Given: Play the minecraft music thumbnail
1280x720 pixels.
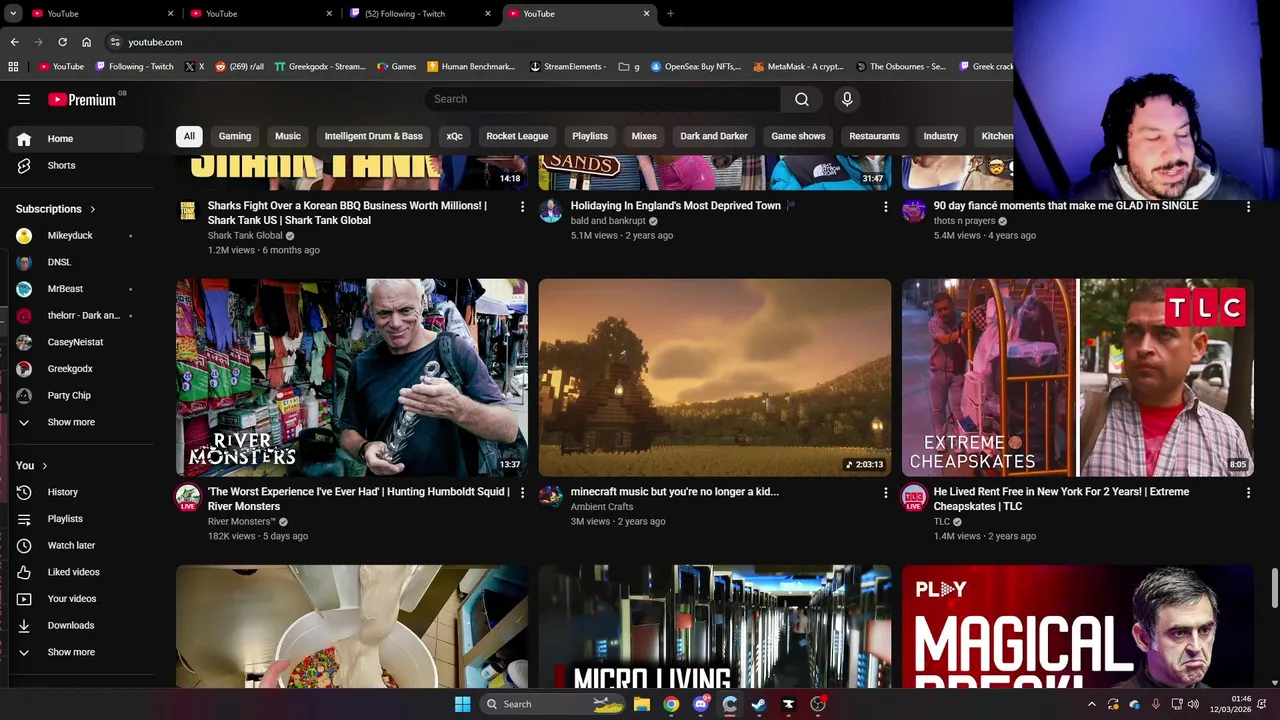Looking at the screenshot, I should pos(715,377).
